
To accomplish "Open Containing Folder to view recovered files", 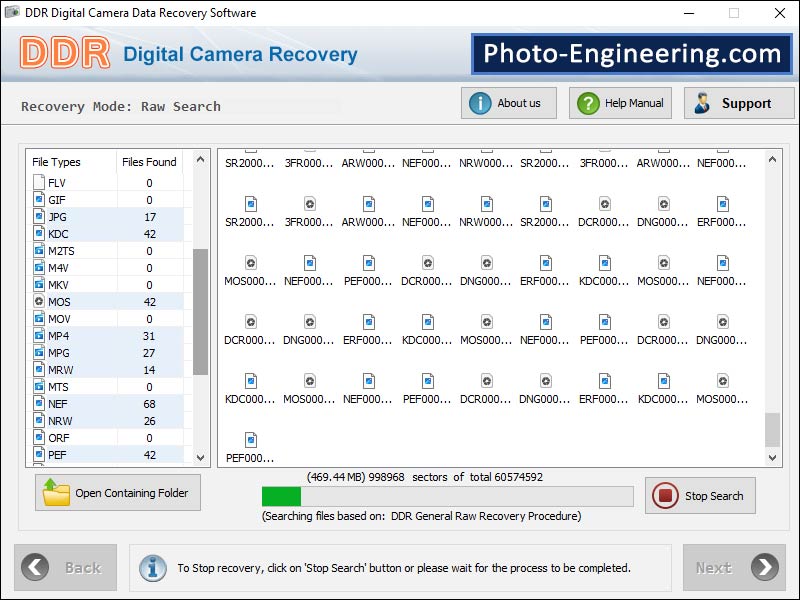I will pos(117,492).
